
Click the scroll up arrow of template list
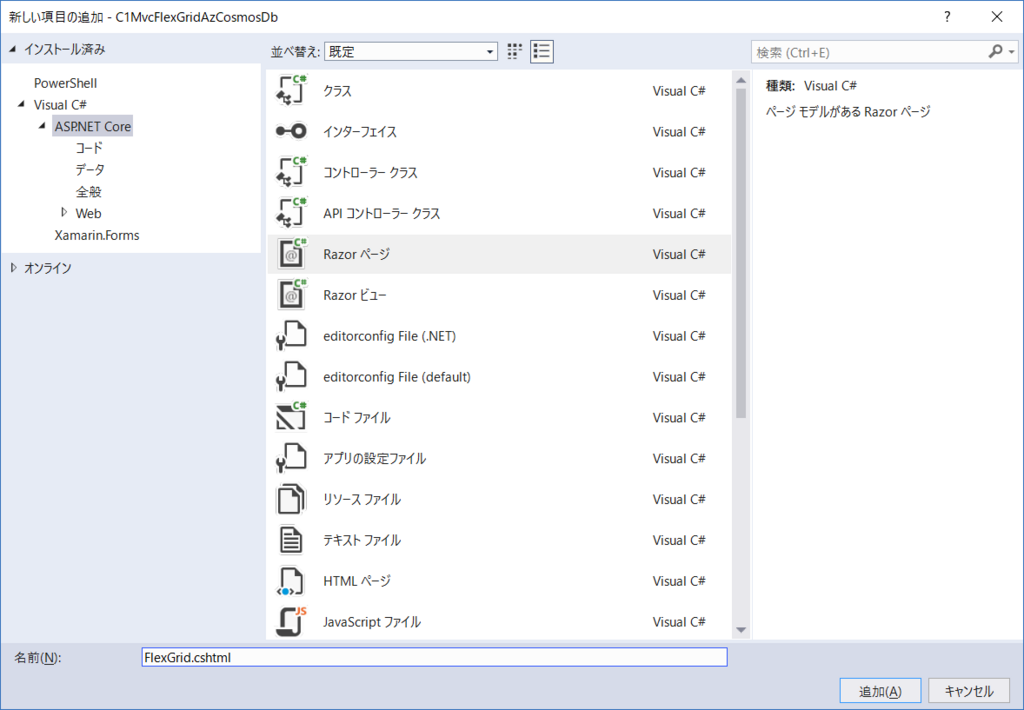click(741, 80)
